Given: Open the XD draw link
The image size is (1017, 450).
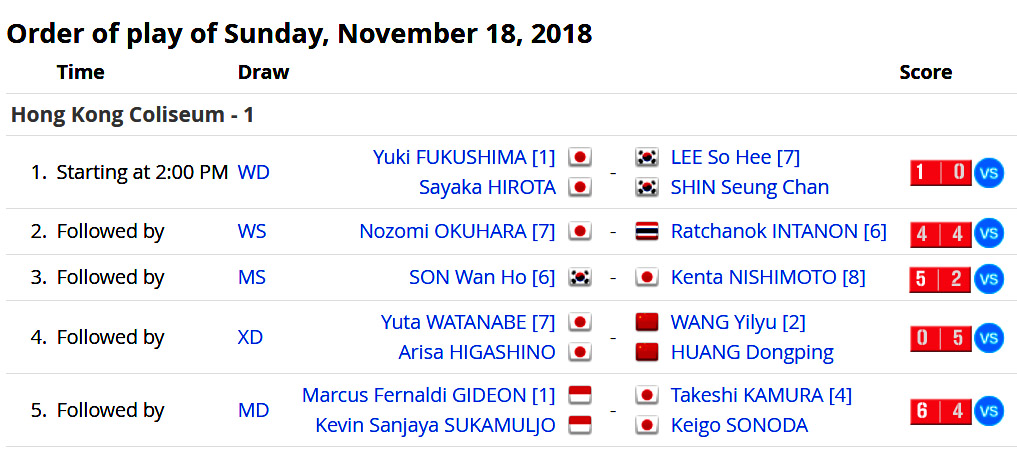Looking at the screenshot, I should point(250,337).
